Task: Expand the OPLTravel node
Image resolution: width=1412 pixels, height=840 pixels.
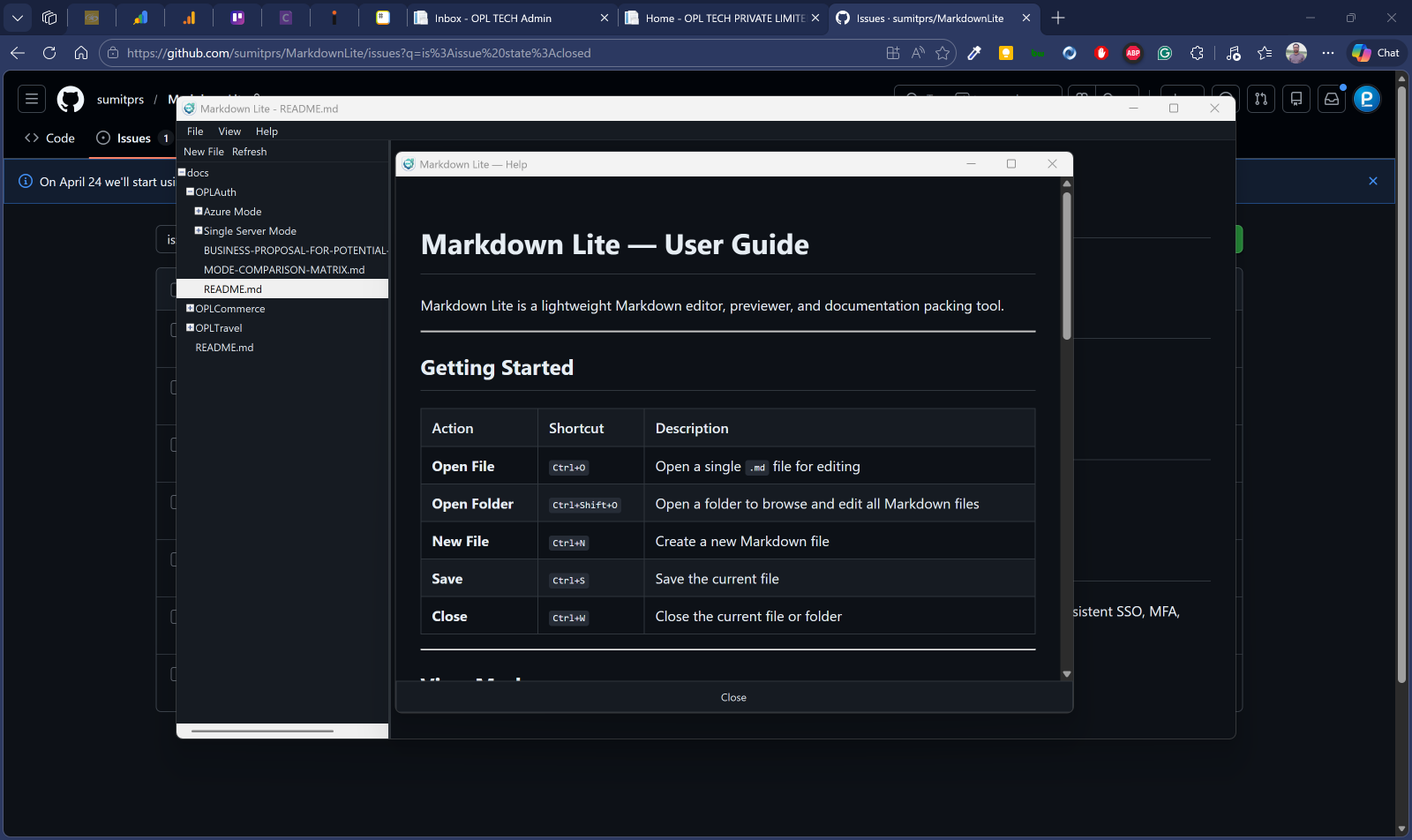Action: coord(189,327)
